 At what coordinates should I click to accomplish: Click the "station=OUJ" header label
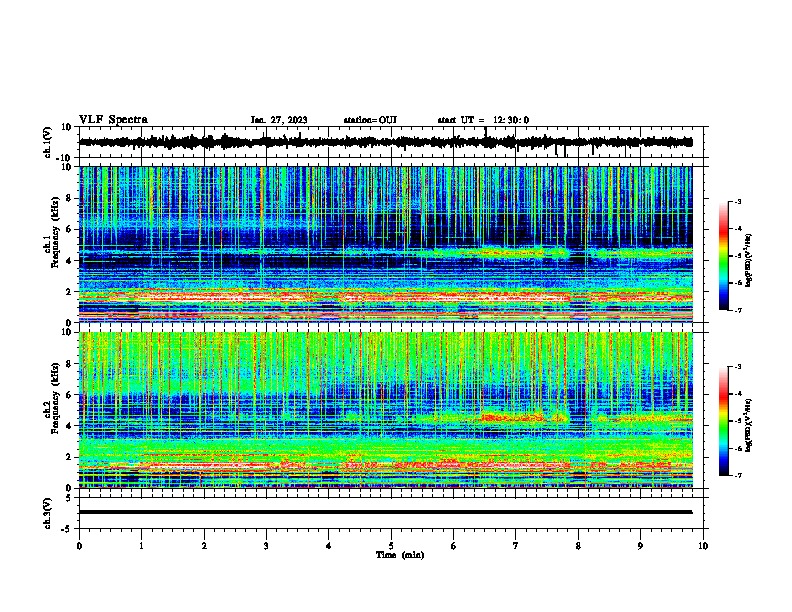tap(370, 120)
